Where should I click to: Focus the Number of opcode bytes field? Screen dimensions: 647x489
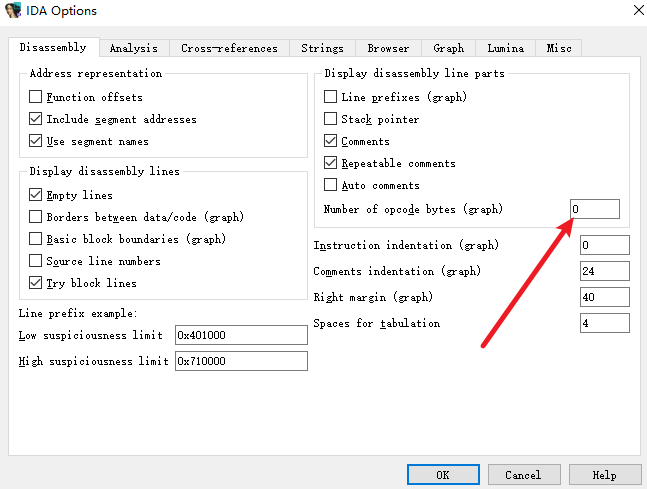click(595, 209)
